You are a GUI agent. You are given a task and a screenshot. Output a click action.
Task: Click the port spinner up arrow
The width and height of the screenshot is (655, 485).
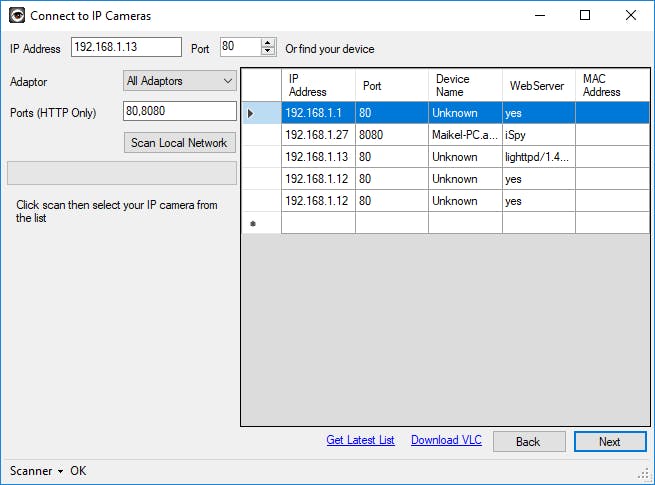click(x=268, y=43)
